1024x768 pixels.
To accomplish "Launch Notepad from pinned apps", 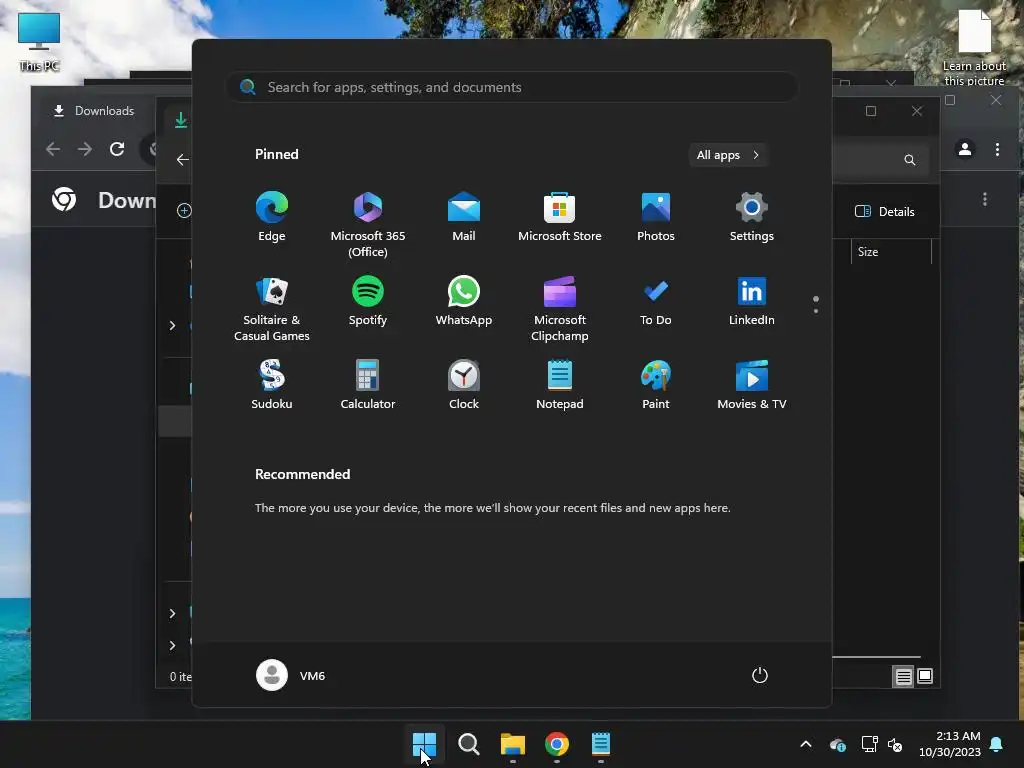I will [x=560, y=385].
